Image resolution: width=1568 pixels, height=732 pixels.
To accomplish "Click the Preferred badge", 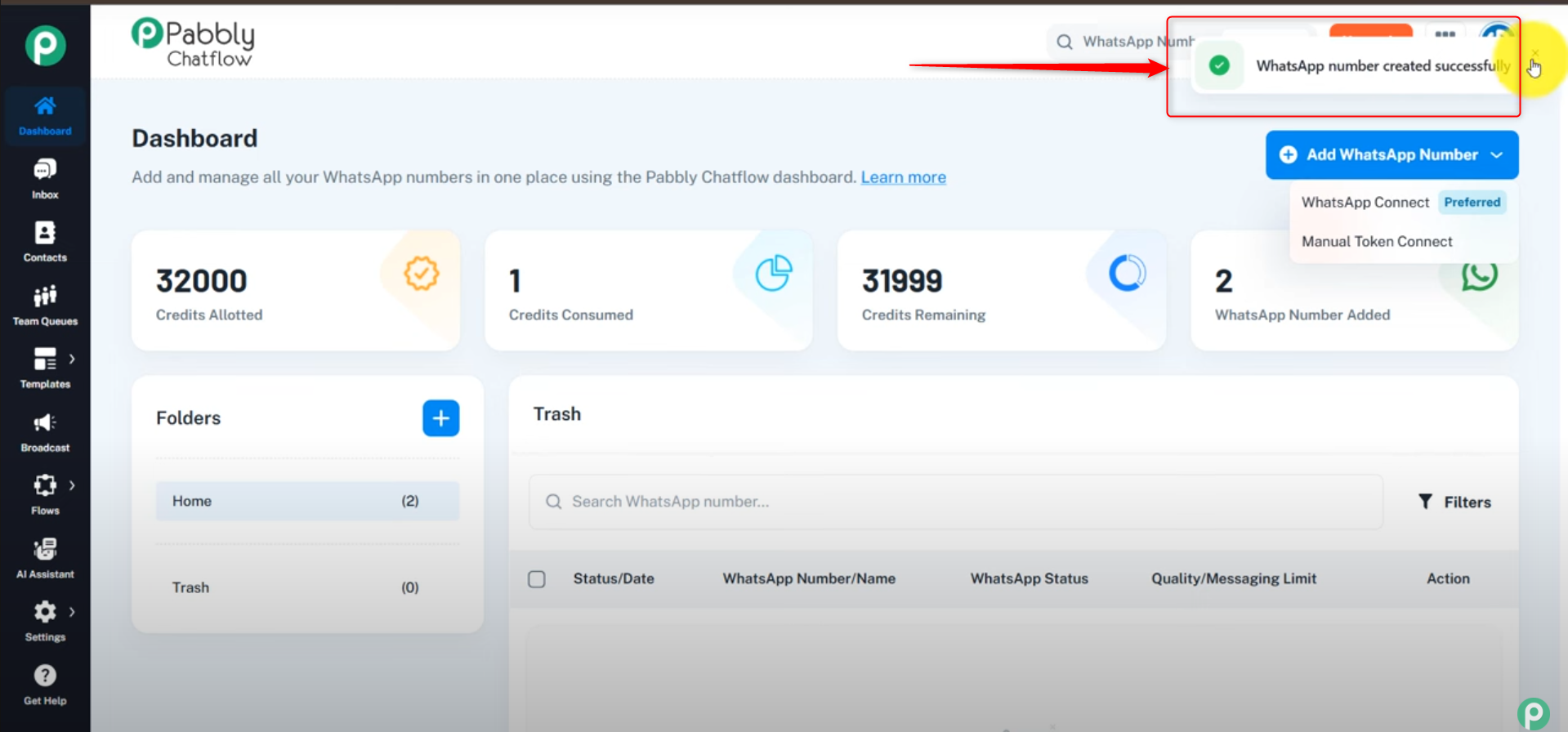I will coord(1472,202).
